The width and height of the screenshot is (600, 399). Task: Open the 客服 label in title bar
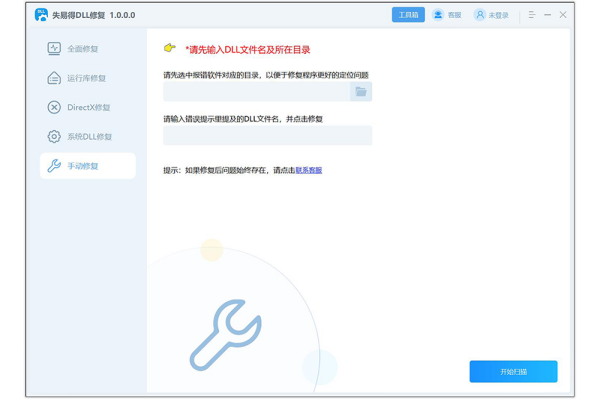(454, 15)
